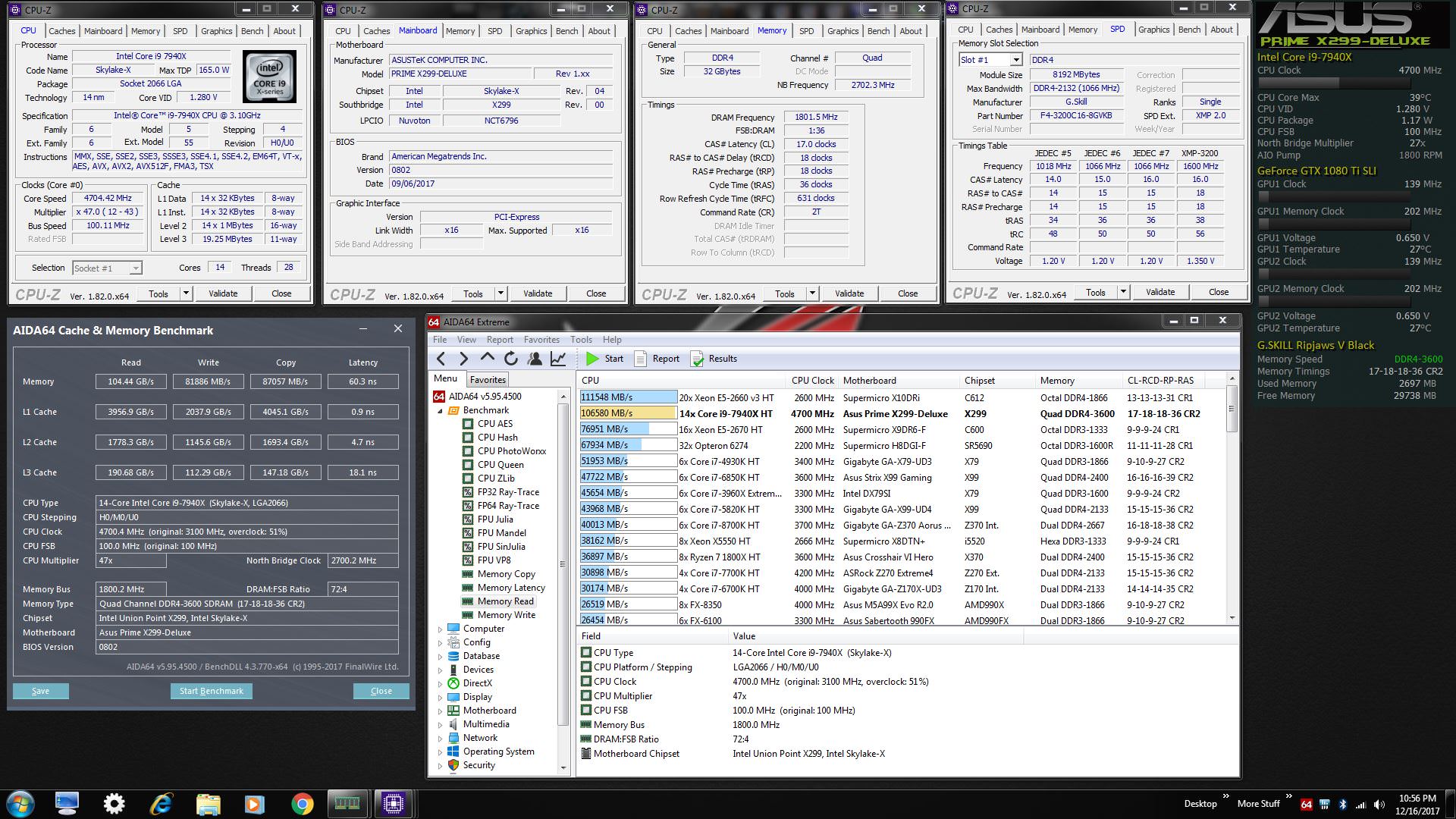This screenshot has height=819, width=1456.
Task: Switch to Bench tab in first CPU-Z window
Action: (x=253, y=31)
